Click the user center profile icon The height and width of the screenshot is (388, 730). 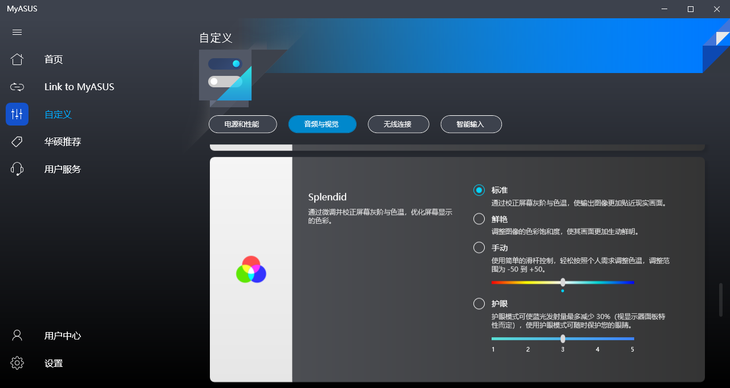(x=17, y=335)
